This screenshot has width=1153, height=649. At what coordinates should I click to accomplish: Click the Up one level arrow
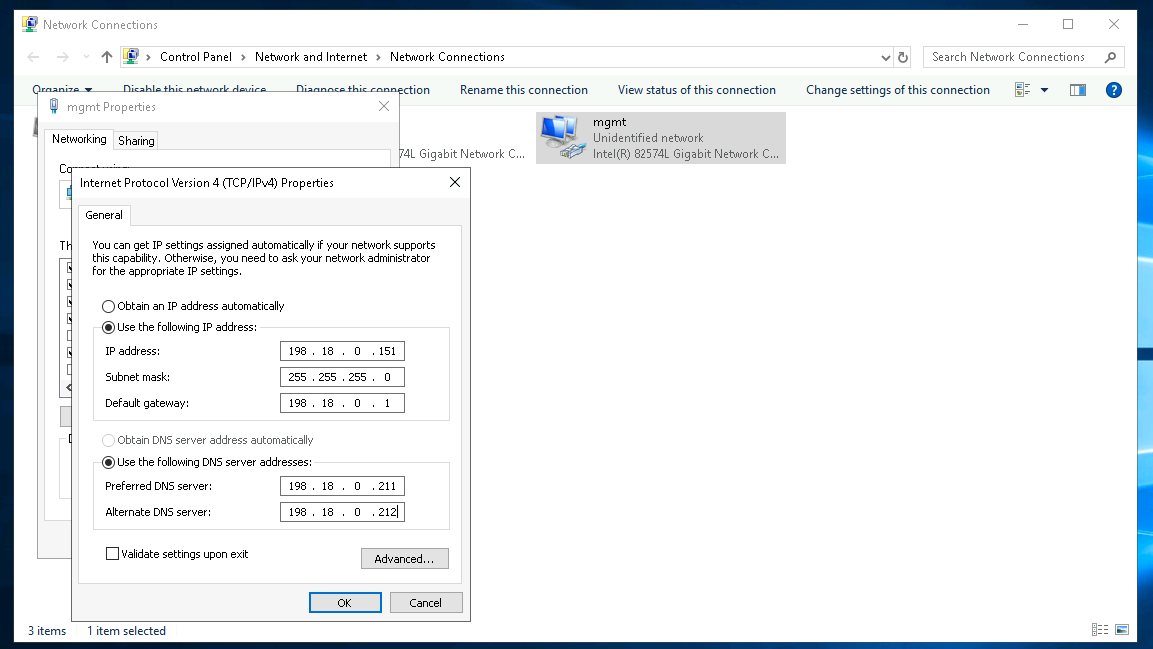107,57
